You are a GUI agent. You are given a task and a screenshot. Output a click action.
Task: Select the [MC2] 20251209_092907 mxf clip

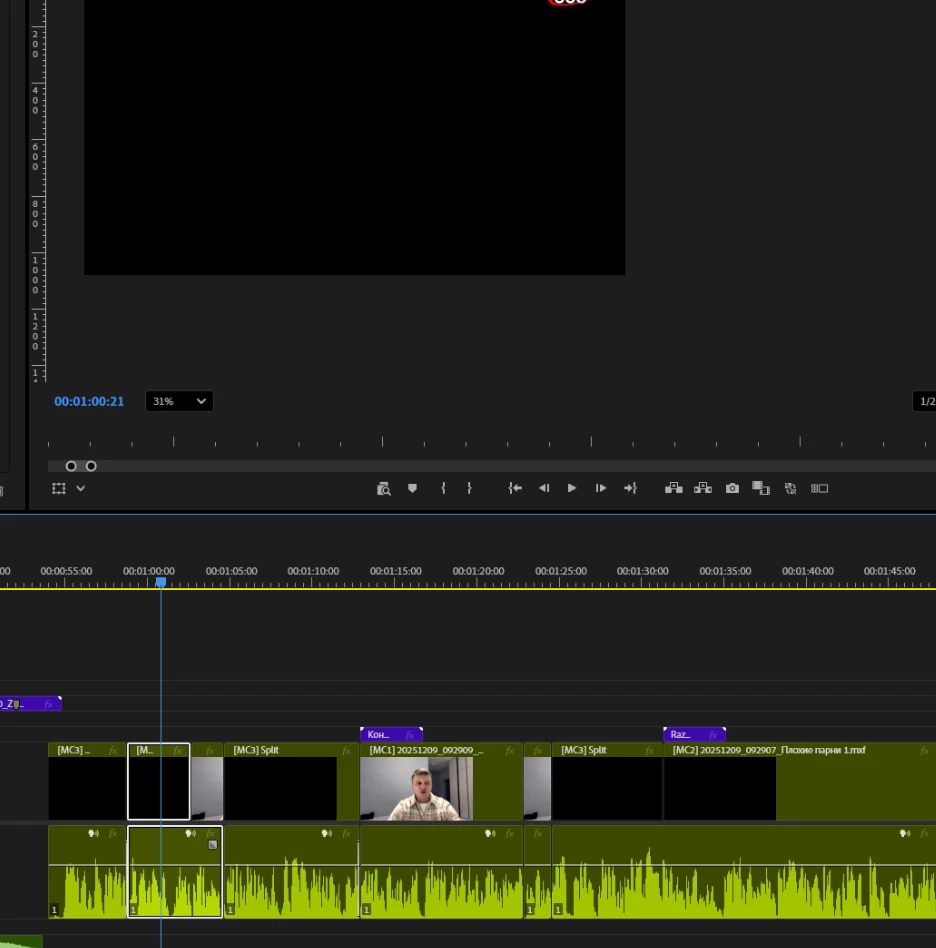click(x=799, y=781)
